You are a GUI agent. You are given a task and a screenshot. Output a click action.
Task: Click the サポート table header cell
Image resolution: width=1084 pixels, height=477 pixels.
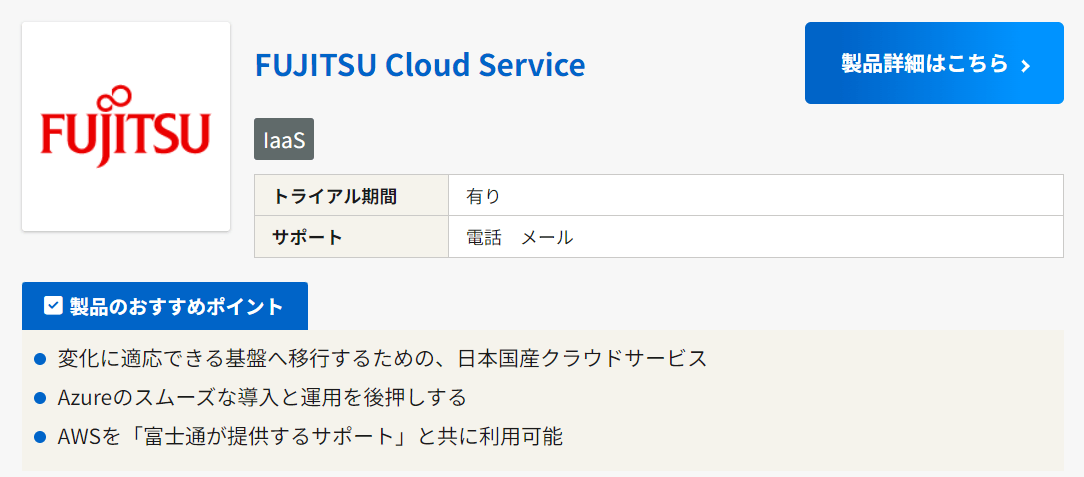351,236
